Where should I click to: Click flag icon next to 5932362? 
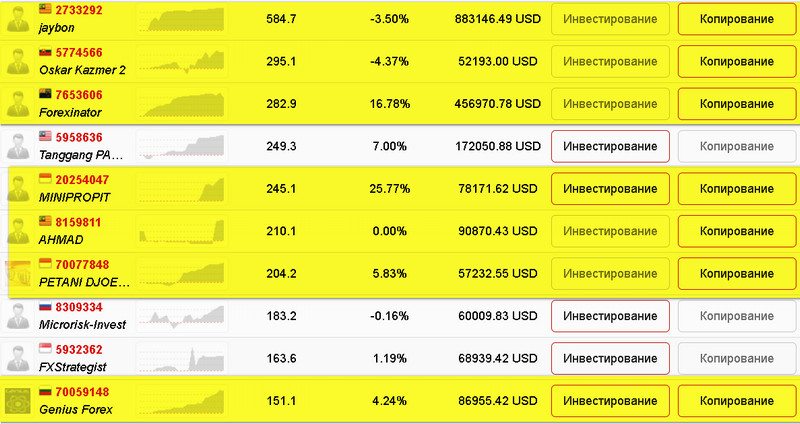point(45,350)
